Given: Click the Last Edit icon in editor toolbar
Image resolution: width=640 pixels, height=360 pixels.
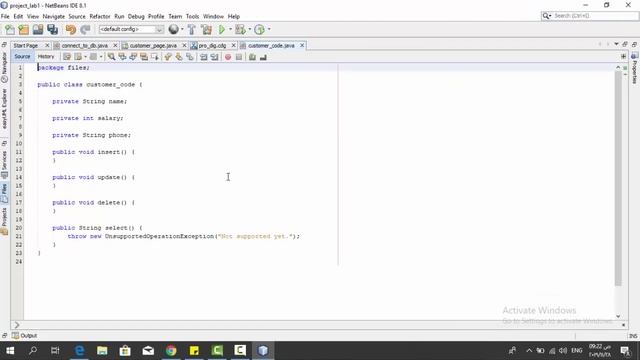Looking at the screenshot, I should [x=67, y=57].
